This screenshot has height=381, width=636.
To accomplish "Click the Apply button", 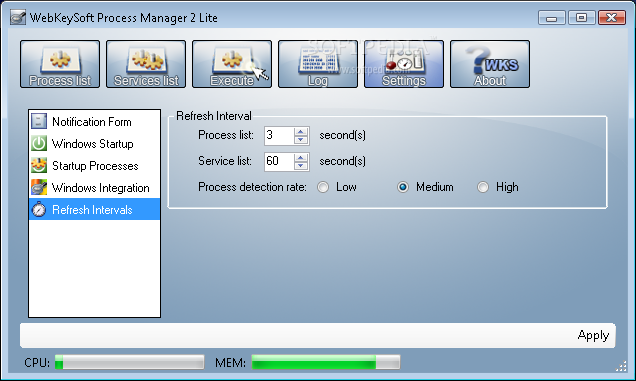I will 593,335.
